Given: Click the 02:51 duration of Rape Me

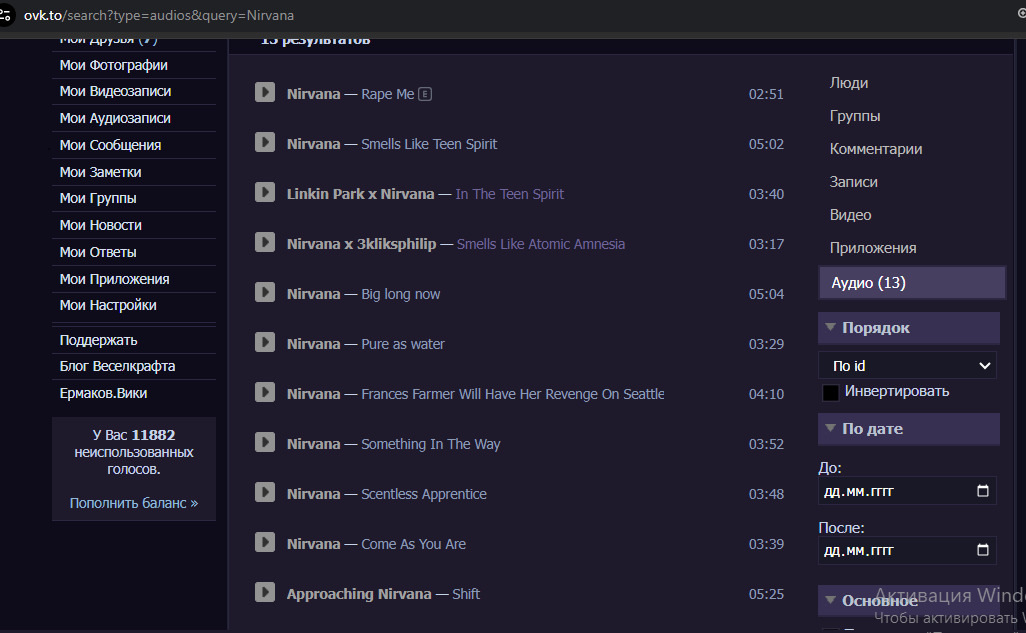Looking at the screenshot, I should coord(766,94).
